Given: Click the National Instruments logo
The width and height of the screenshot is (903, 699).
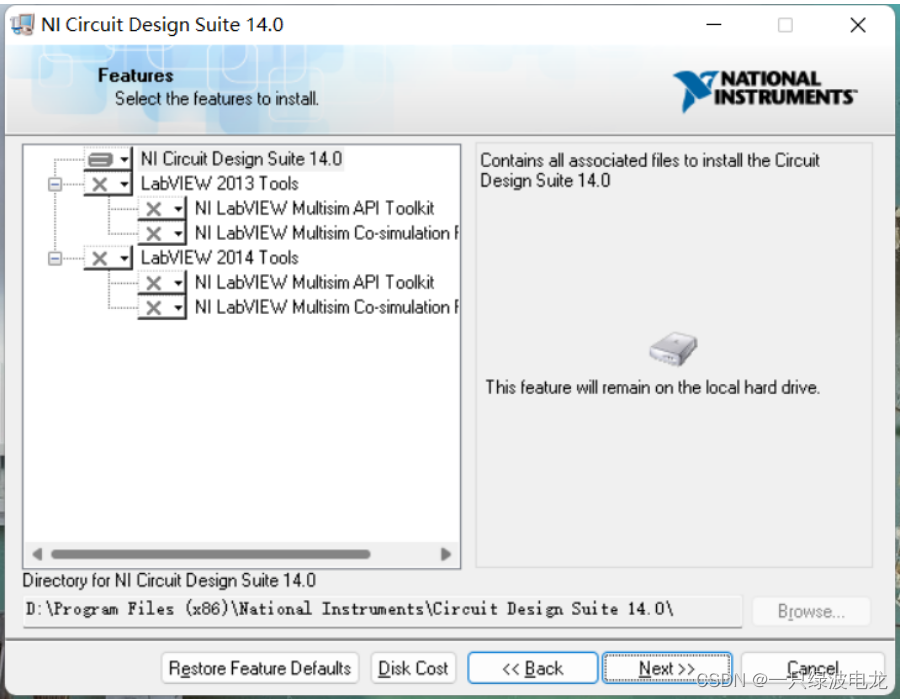Looking at the screenshot, I should [x=765, y=90].
